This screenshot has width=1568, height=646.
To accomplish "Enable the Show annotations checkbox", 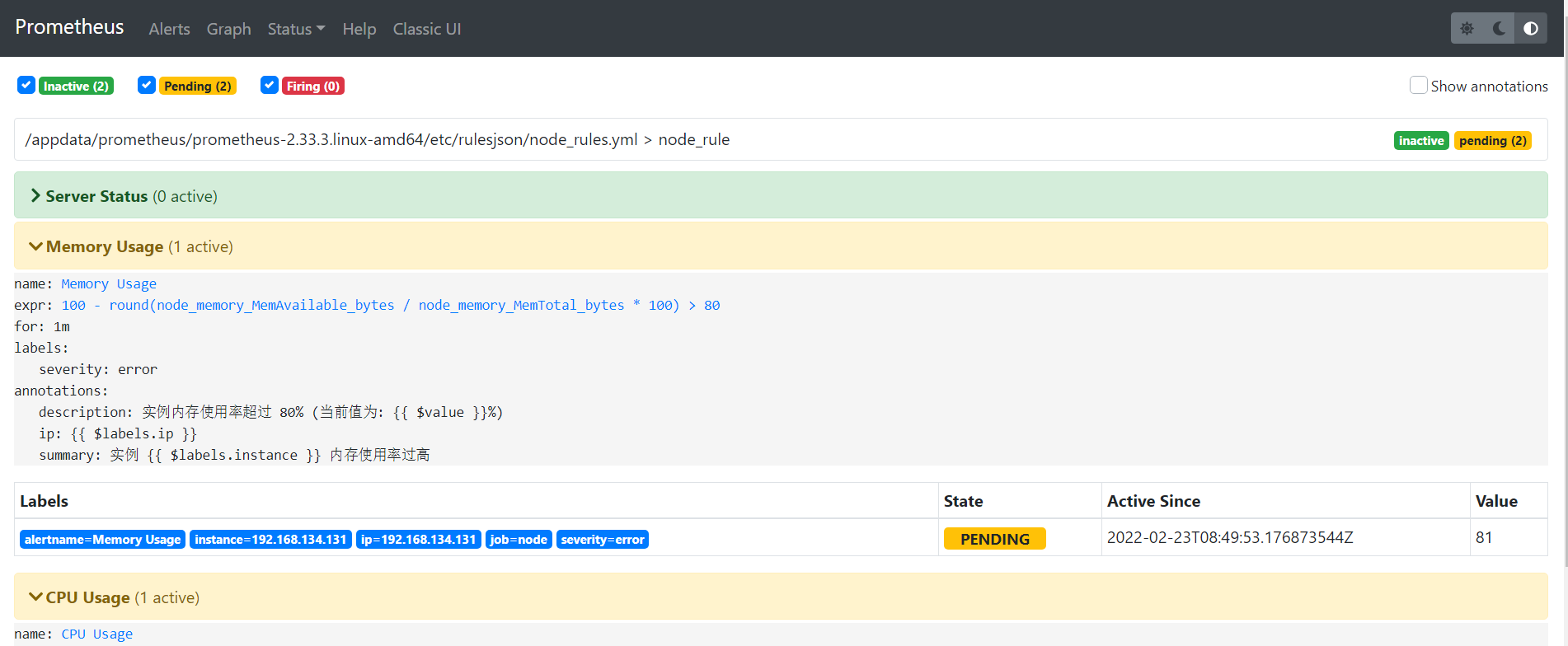I will 1419,85.
